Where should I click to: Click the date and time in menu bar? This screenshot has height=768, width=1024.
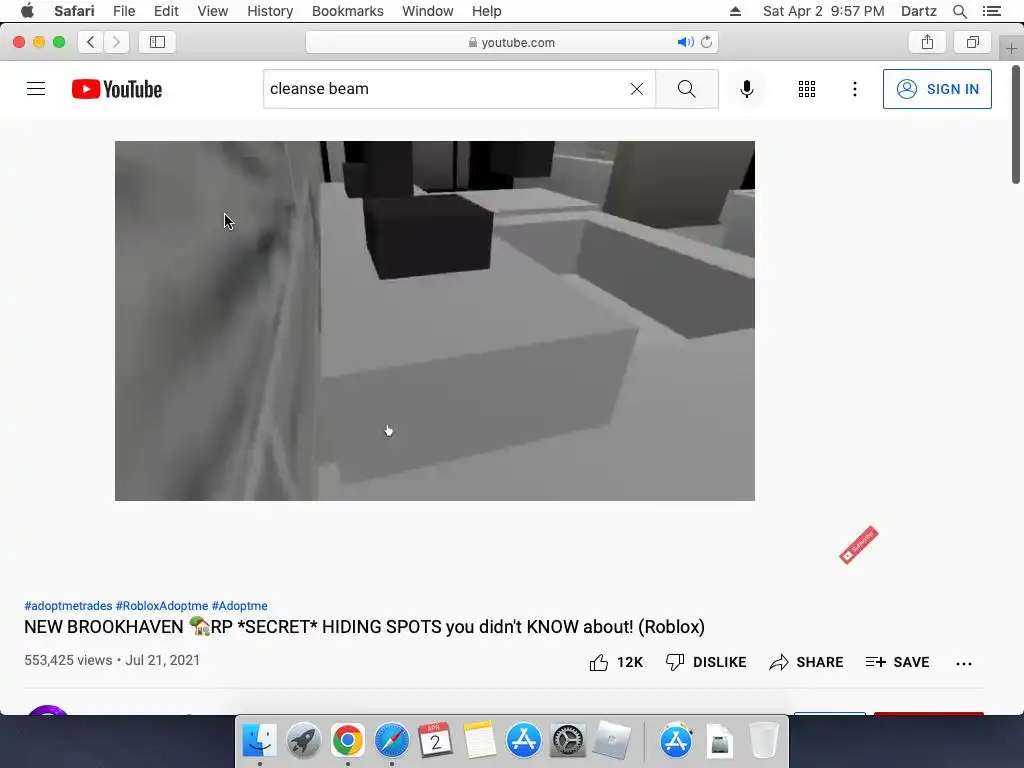824,11
